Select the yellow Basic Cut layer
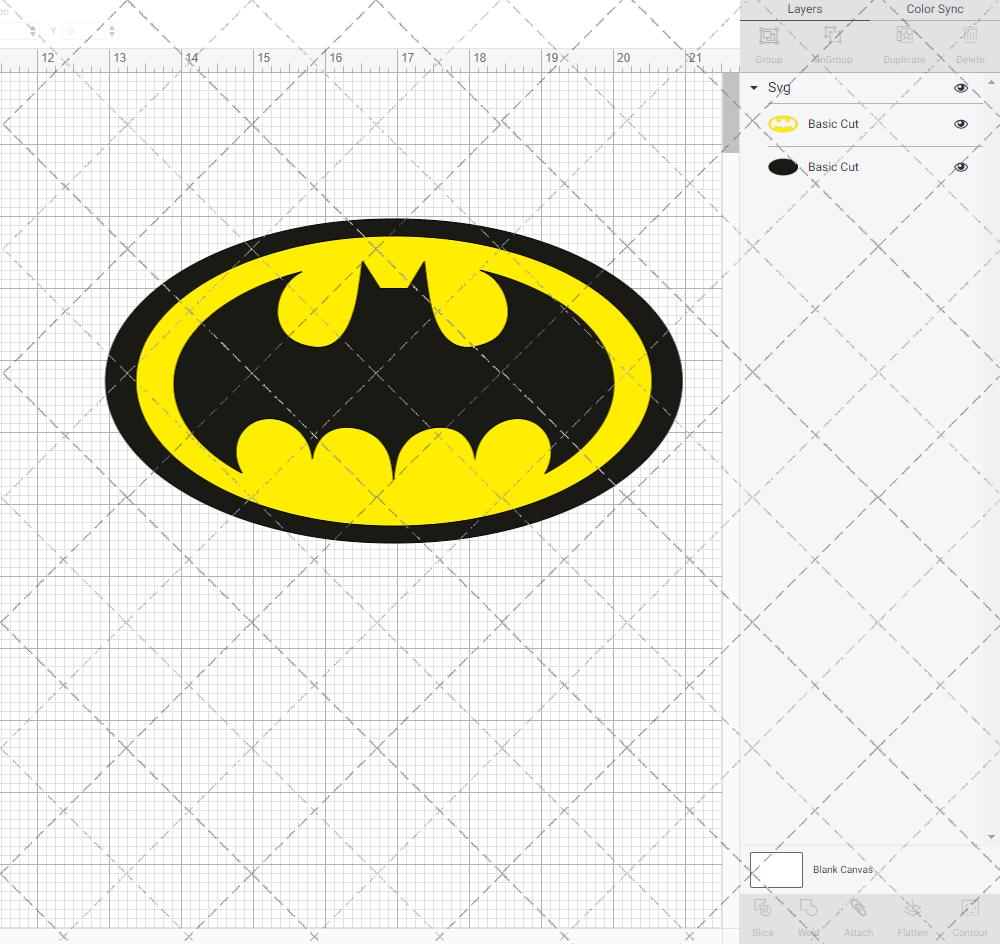Image resolution: width=1000 pixels, height=944 pixels. point(832,123)
